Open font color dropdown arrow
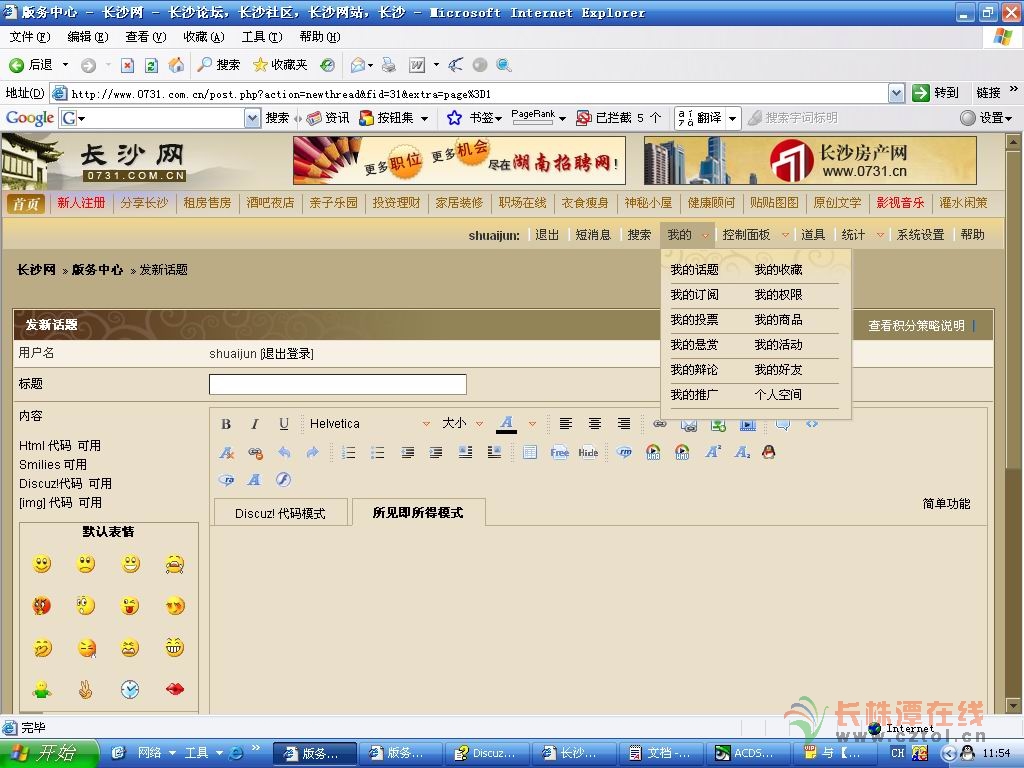Viewport: 1024px width, 768px height. [x=532, y=424]
